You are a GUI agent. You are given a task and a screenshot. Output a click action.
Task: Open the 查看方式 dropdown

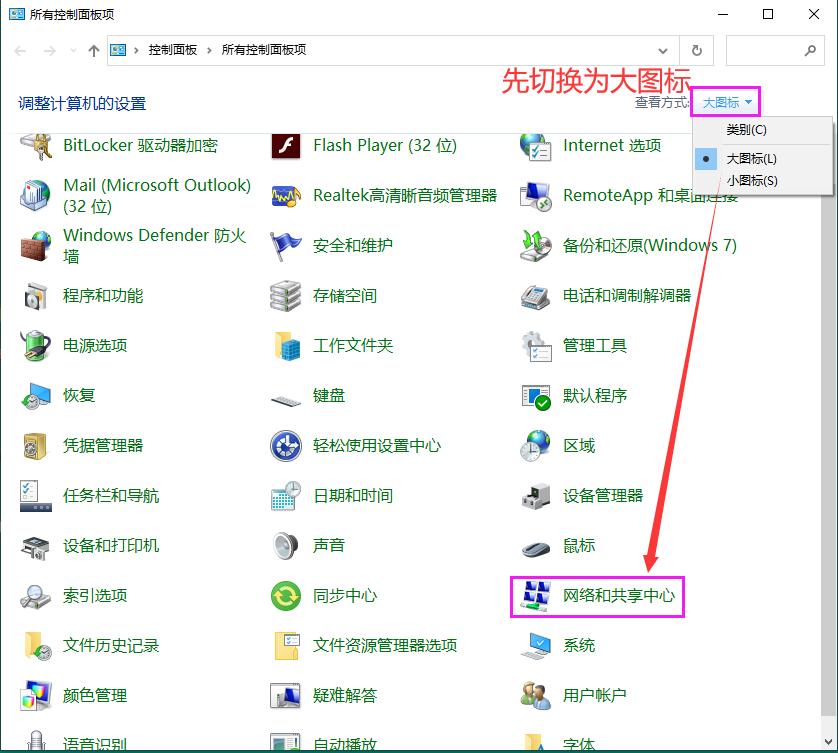coord(726,101)
